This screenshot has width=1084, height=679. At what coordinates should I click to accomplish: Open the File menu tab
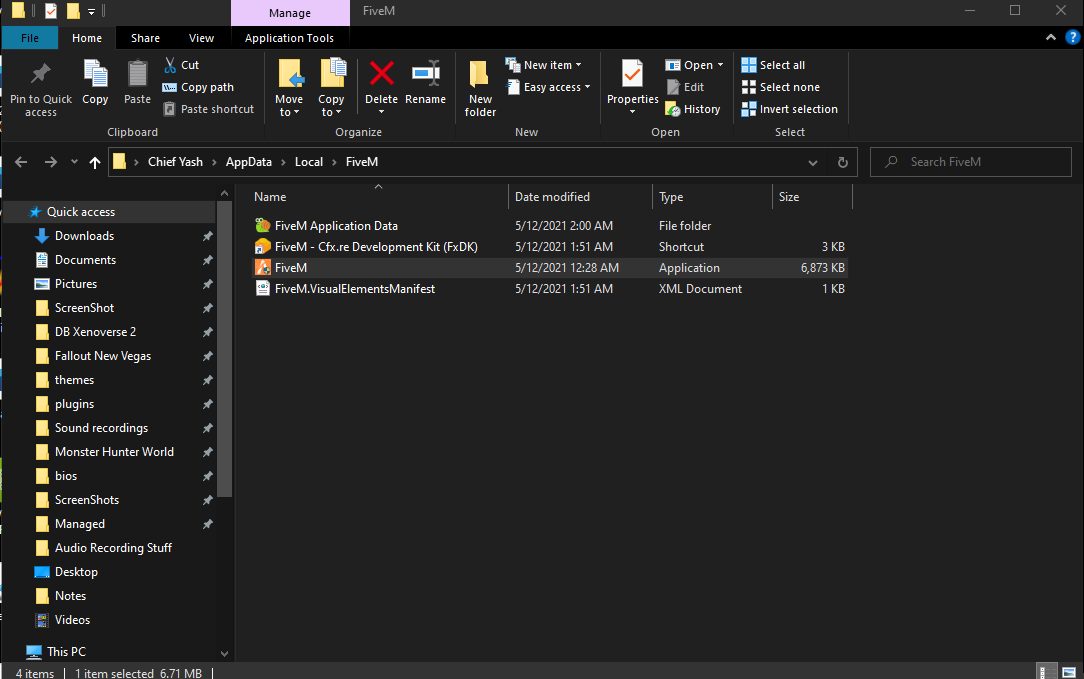30,38
